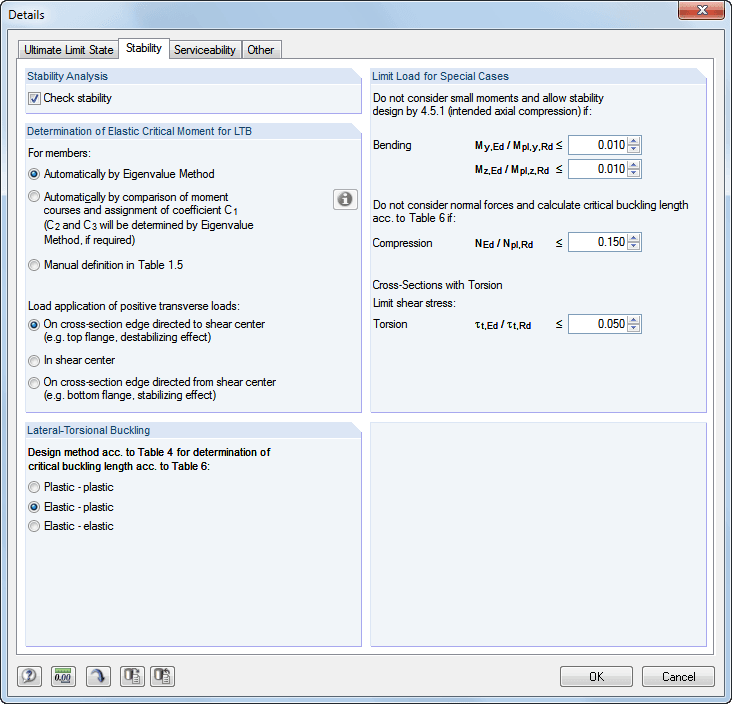The width and height of the screenshot is (732, 704).
Task: Choose Plastic - plastic design method
Action: [34, 487]
